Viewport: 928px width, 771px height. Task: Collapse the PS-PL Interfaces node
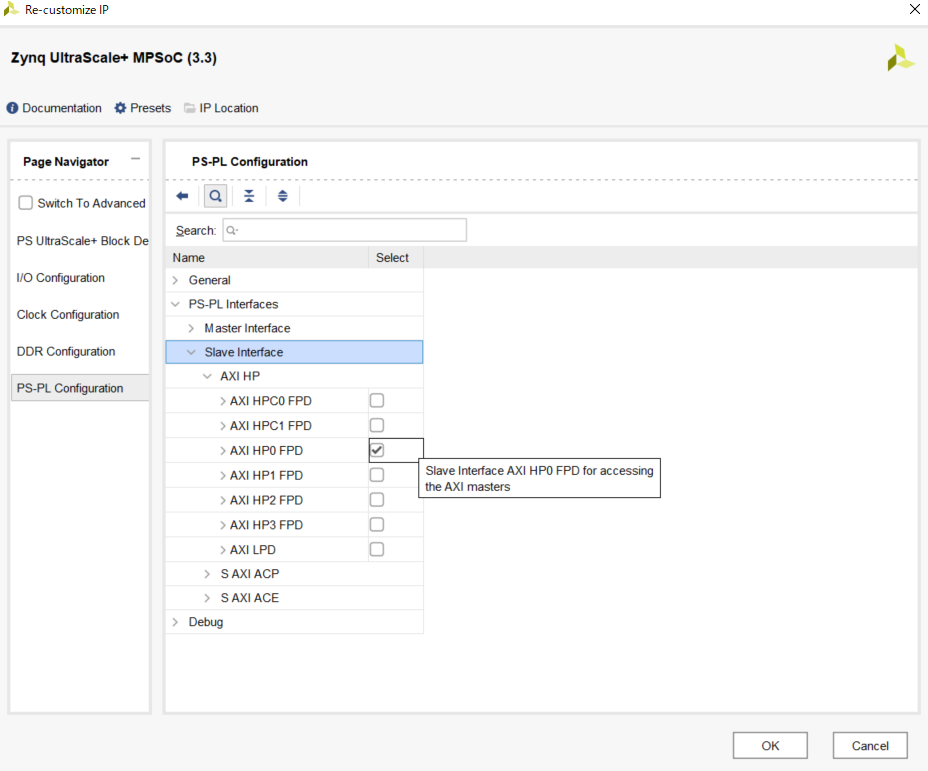(x=175, y=304)
